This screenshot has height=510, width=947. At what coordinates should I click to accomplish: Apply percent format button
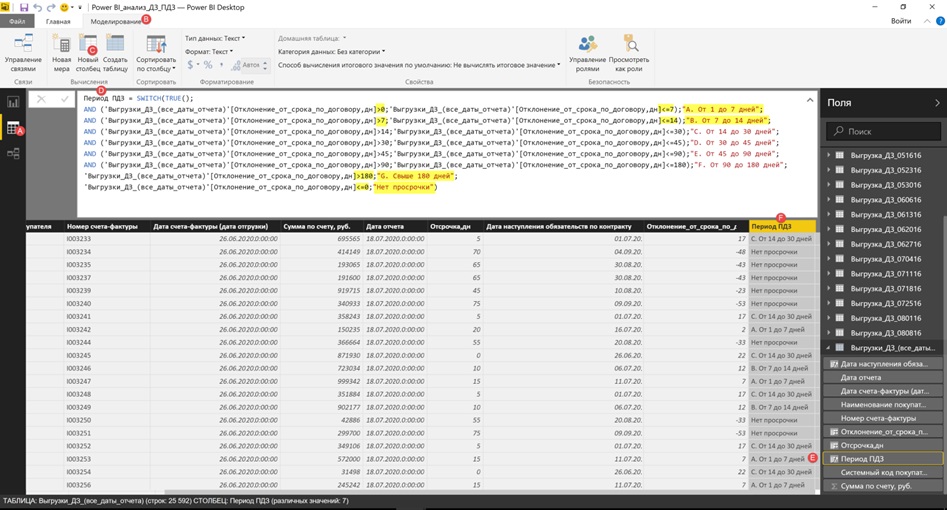[x=208, y=65]
